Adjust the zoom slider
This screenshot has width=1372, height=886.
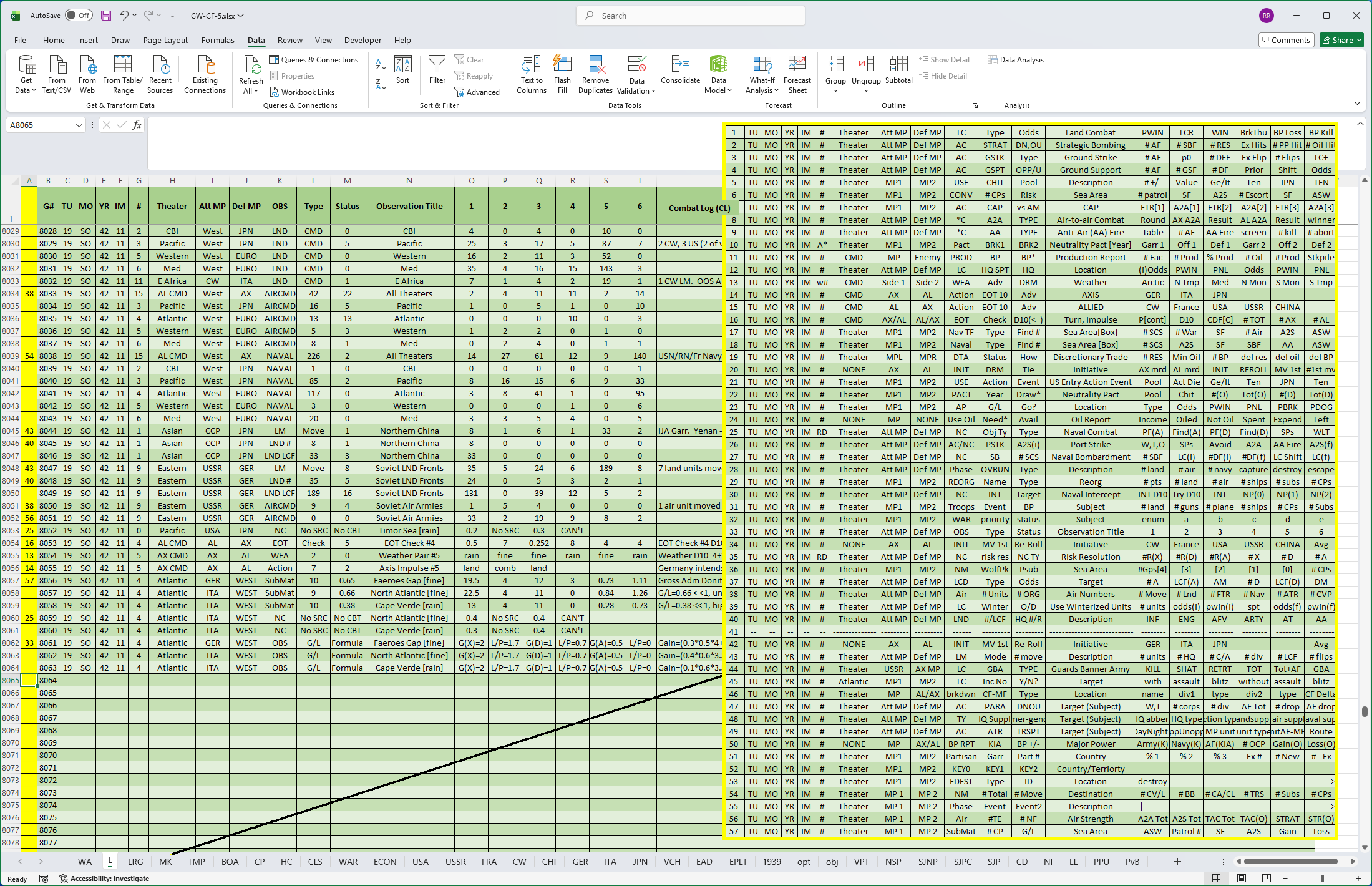(x=1322, y=879)
